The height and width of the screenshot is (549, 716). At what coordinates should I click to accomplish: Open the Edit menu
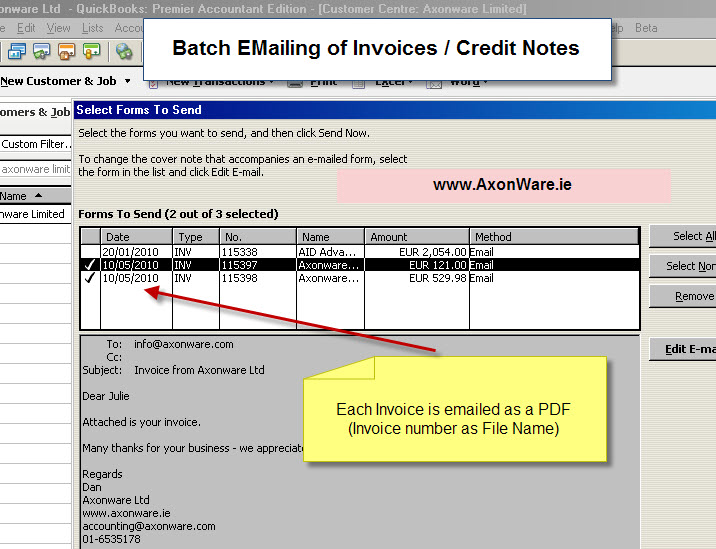[26, 28]
